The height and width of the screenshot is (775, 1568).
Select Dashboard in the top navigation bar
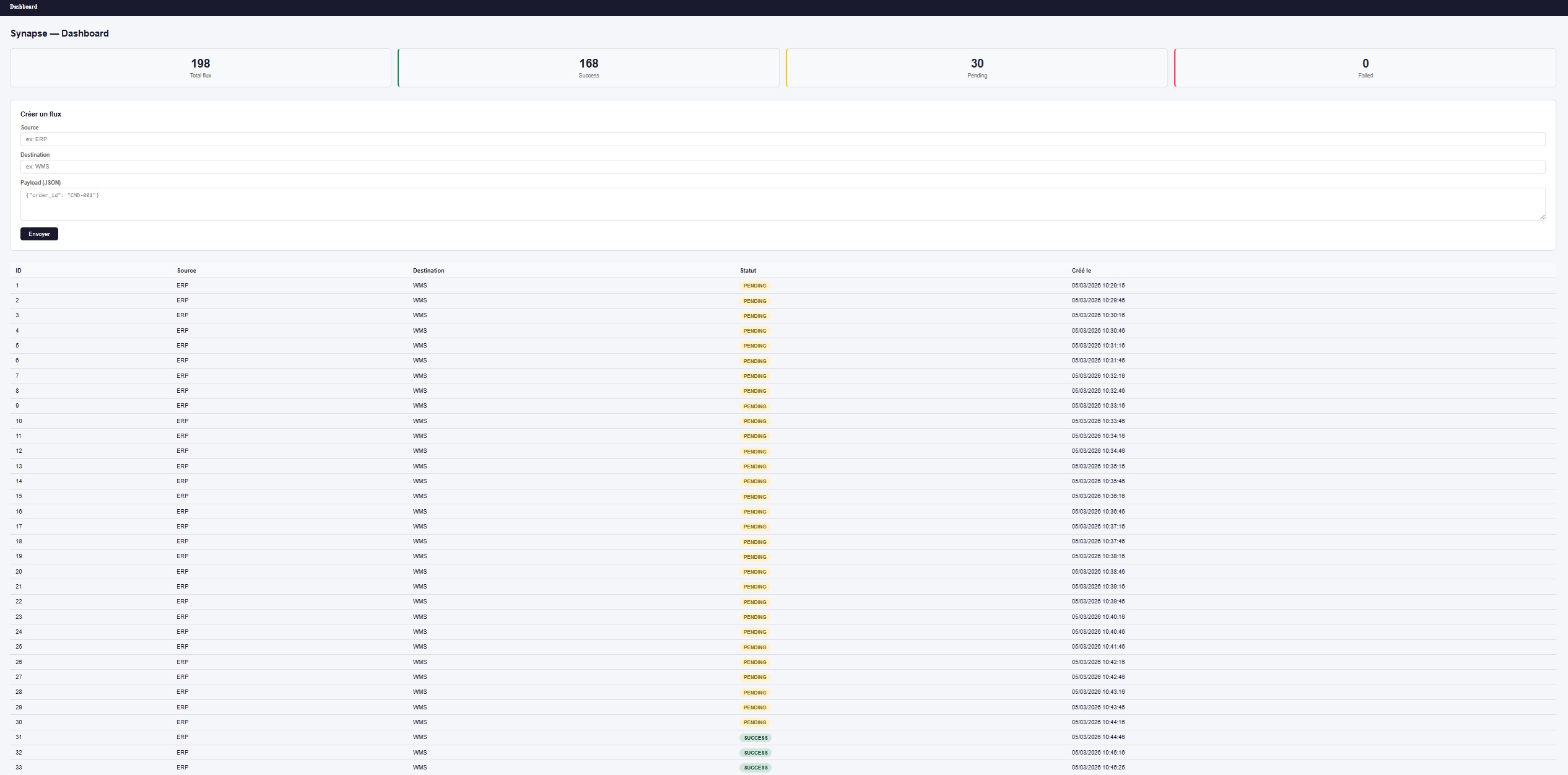pos(23,7)
